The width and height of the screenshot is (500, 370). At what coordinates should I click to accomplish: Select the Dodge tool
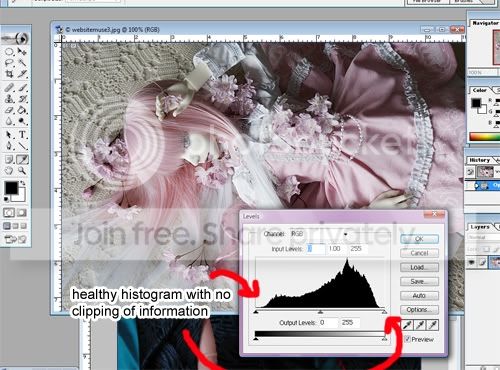click(22, 121)
